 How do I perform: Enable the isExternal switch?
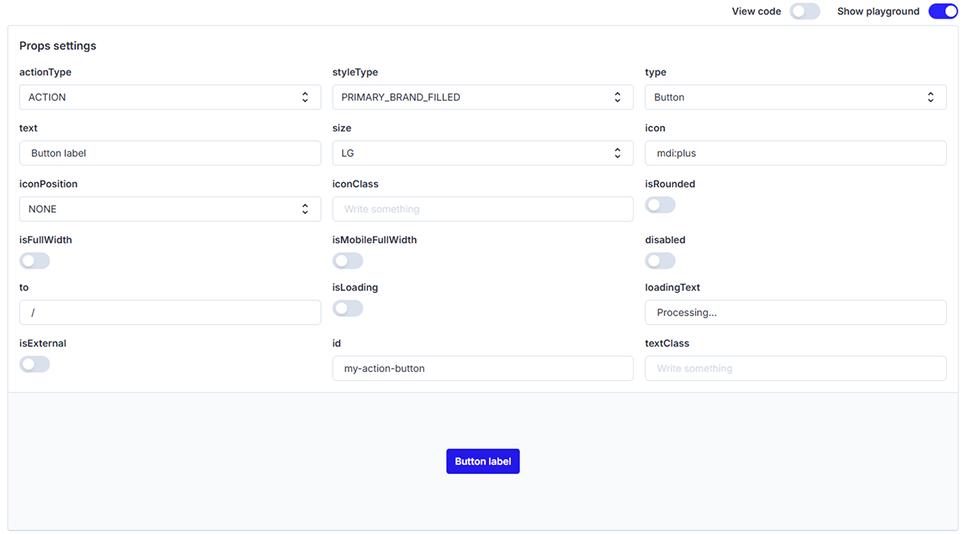(34, 364)
